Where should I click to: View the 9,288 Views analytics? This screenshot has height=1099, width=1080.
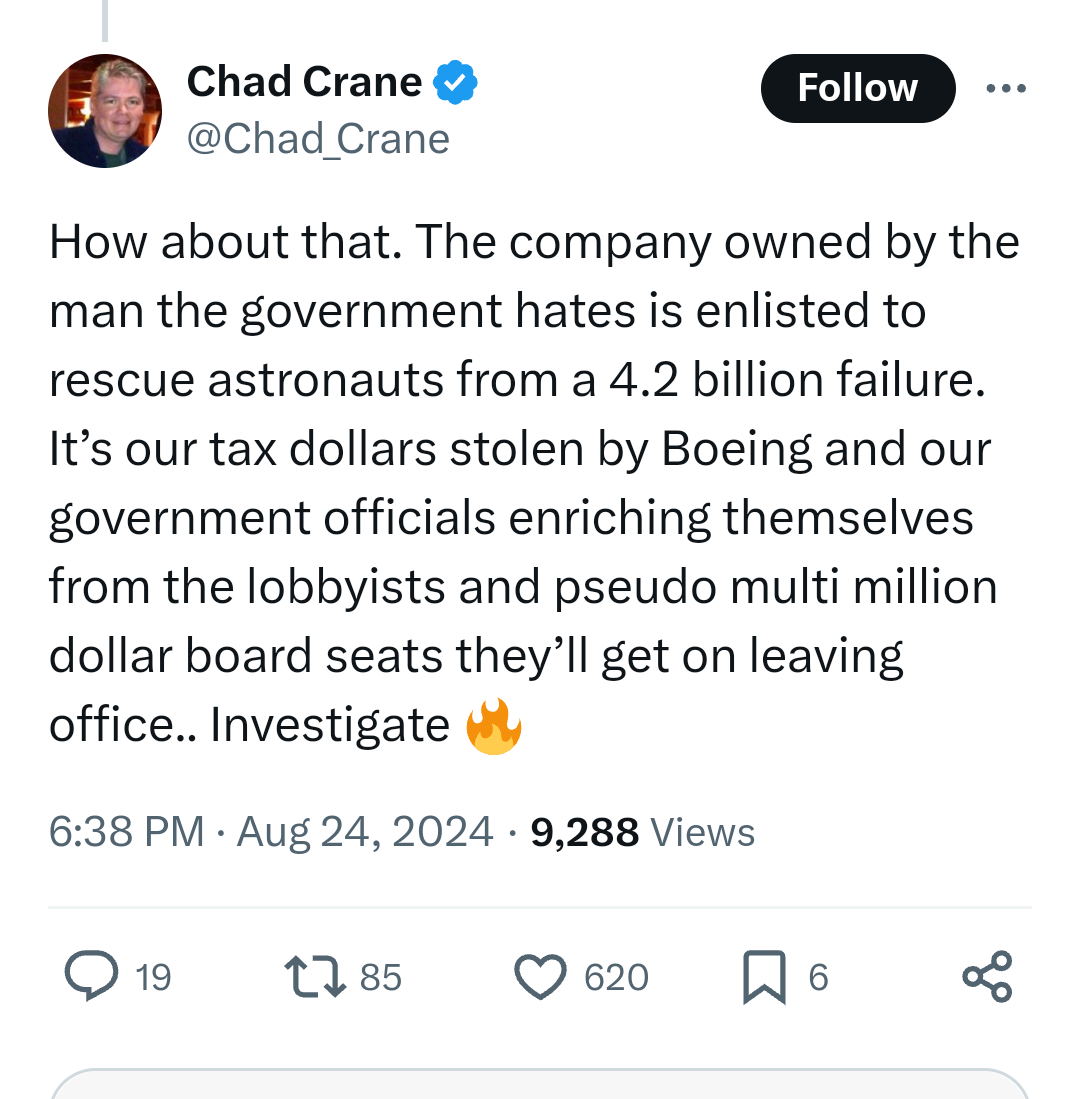click(642, 832)
